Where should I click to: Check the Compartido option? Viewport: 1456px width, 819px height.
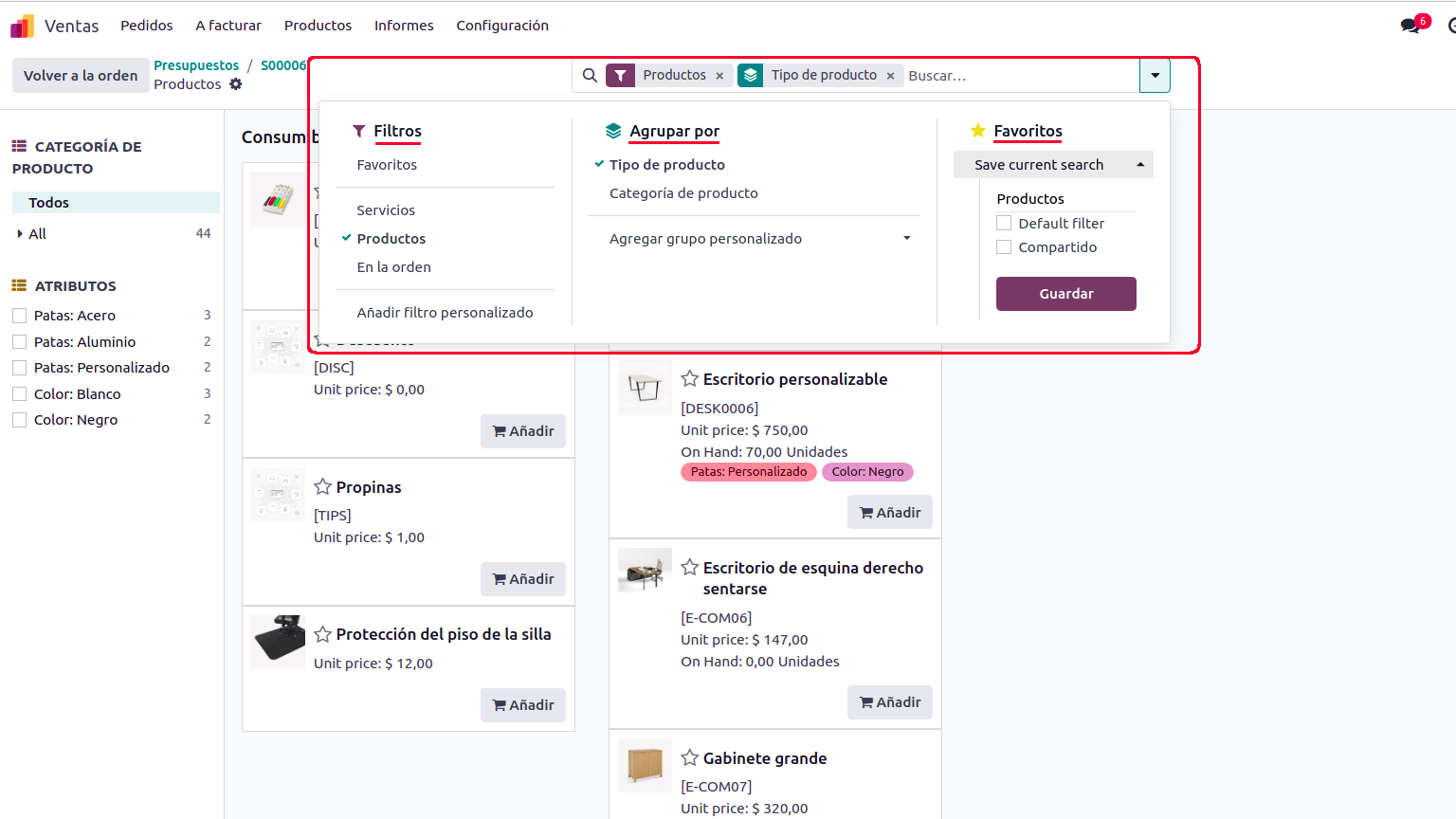click(x=1004, y=246)
